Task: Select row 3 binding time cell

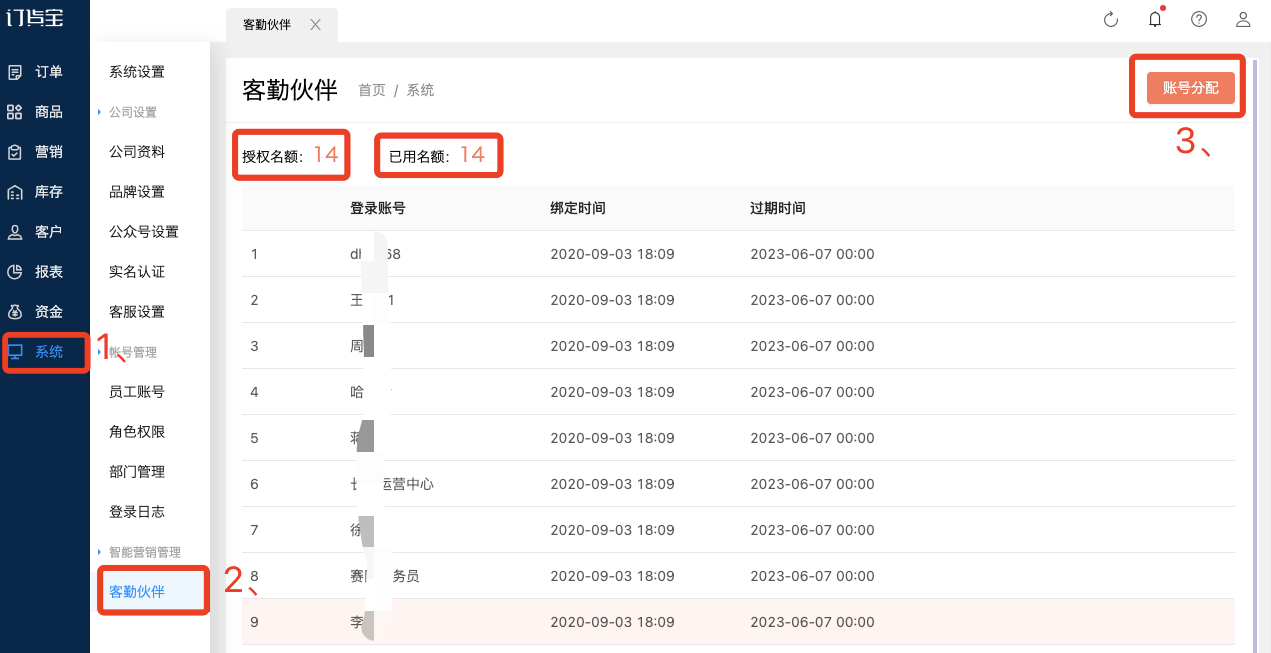Action: coord(612,346)
